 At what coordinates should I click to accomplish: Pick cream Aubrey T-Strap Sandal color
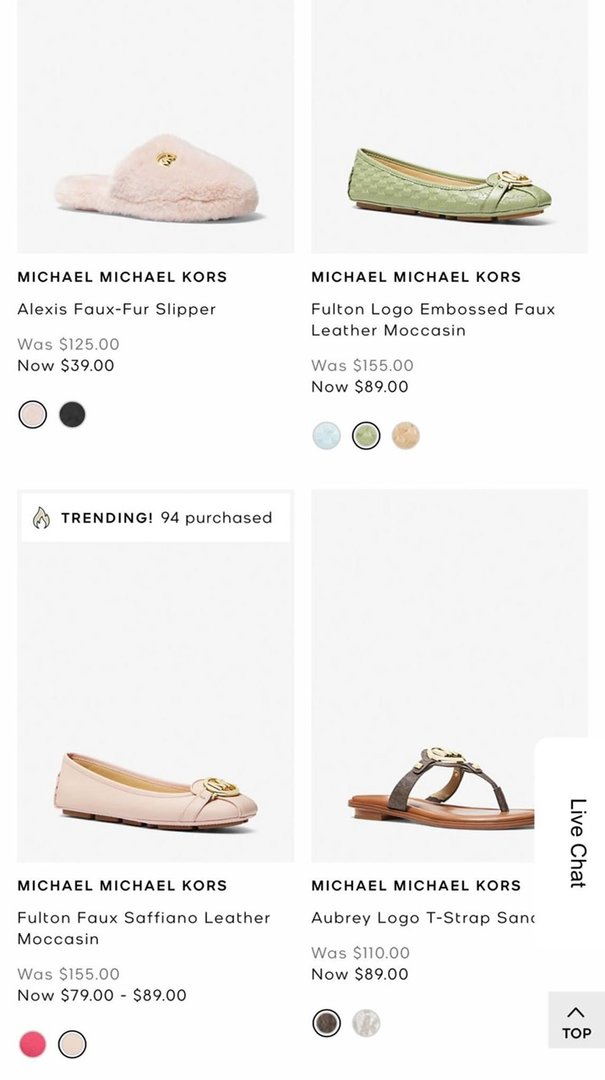point(366,1023)
